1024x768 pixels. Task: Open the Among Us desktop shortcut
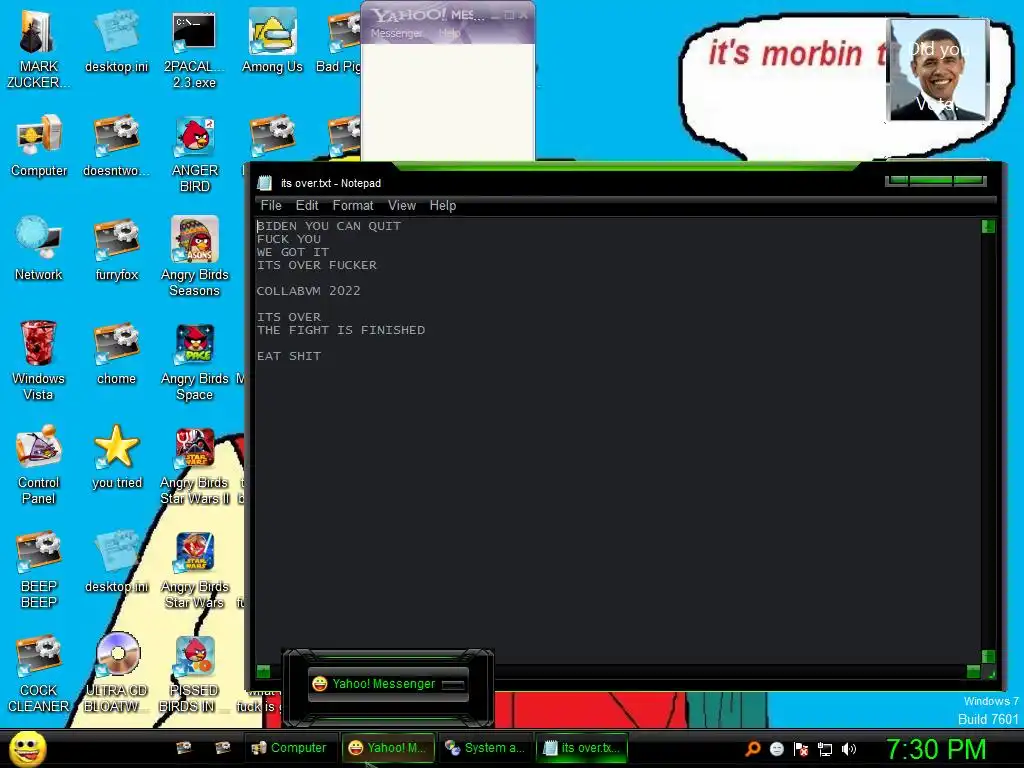272,42
